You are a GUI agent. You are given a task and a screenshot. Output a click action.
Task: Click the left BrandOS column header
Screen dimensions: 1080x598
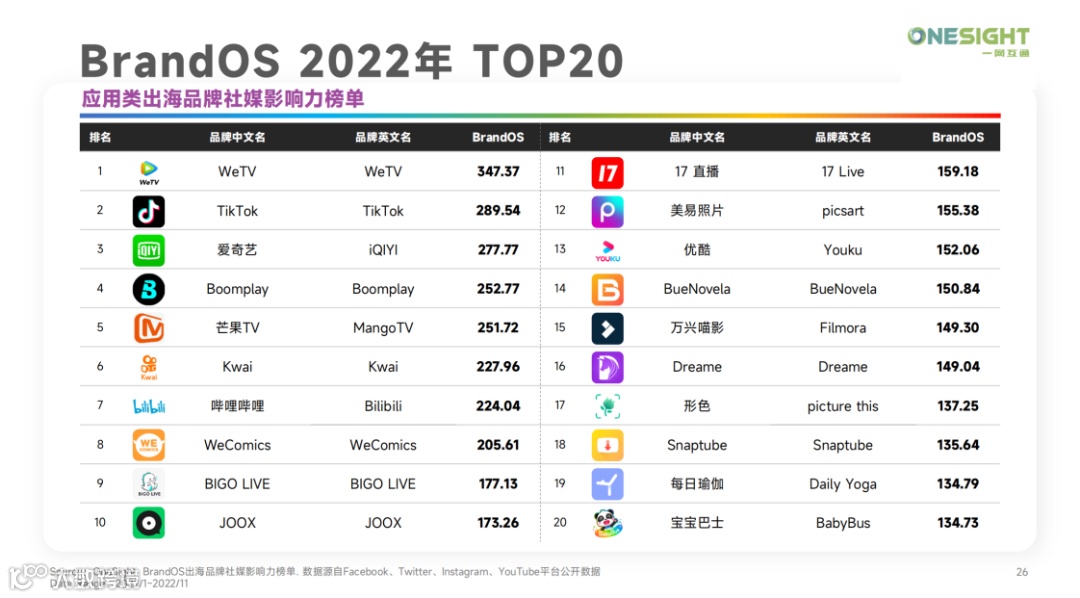click(x=498, y=137)
